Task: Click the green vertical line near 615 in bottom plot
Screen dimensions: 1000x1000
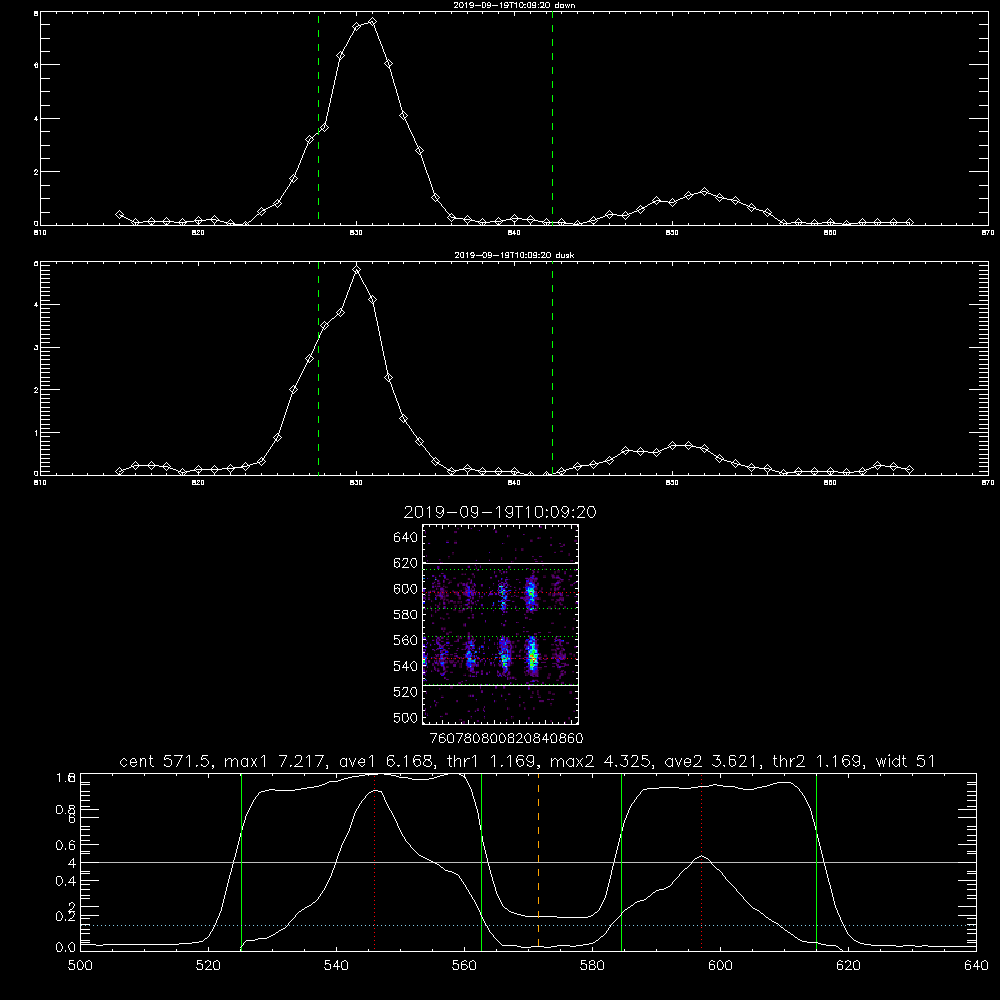Action: click(x=816, y=861)
